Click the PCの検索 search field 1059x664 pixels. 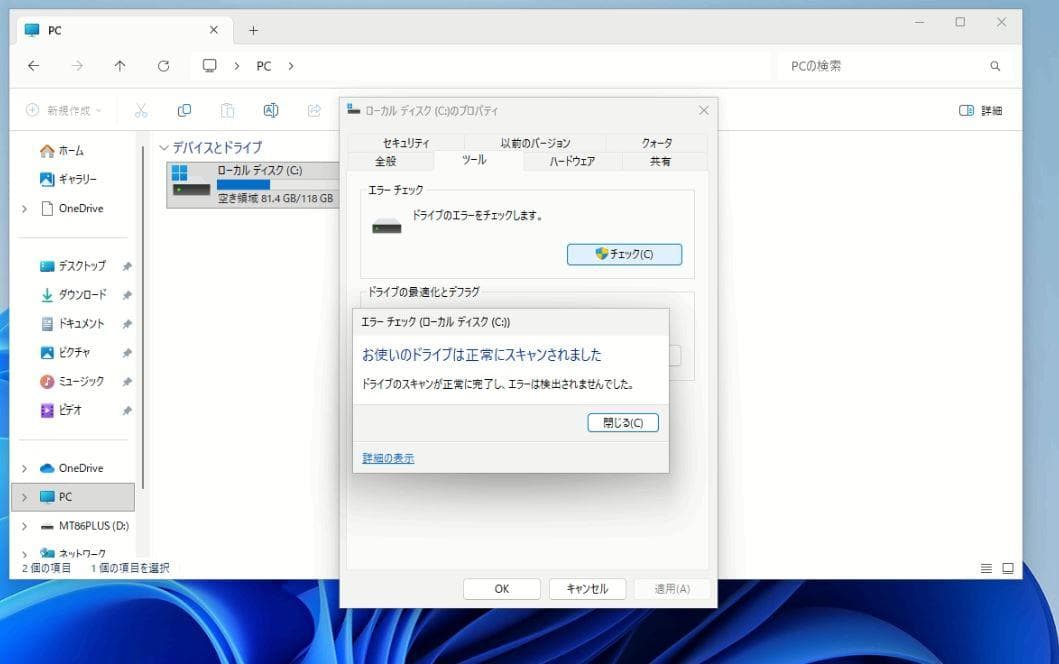[880, 66]
